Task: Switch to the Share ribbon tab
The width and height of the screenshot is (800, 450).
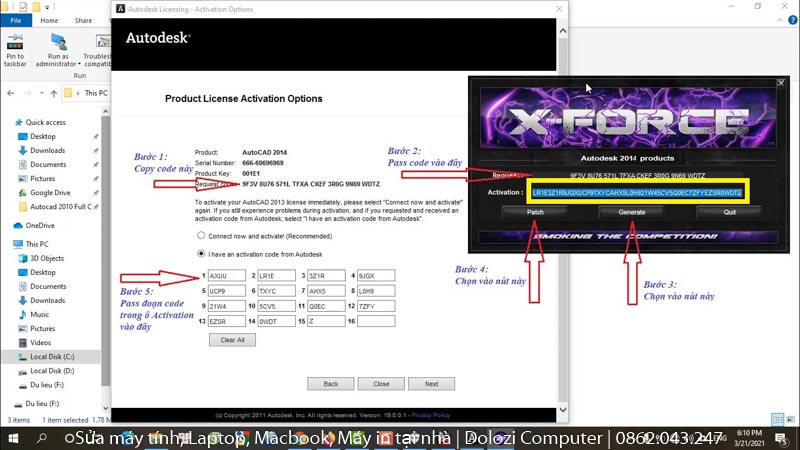Action: coord(83,20)
